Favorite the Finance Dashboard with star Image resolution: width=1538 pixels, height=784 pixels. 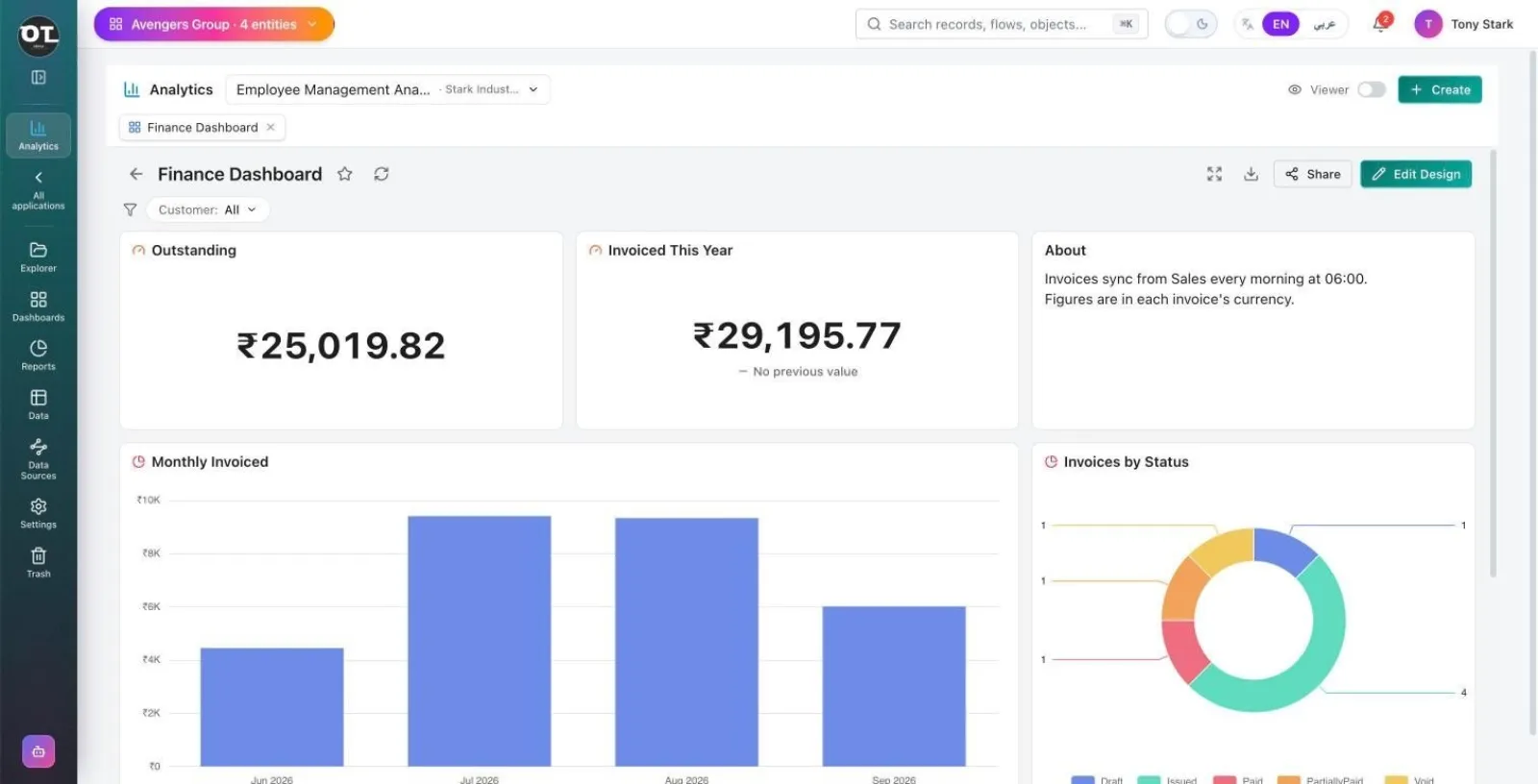pos(344,174)
